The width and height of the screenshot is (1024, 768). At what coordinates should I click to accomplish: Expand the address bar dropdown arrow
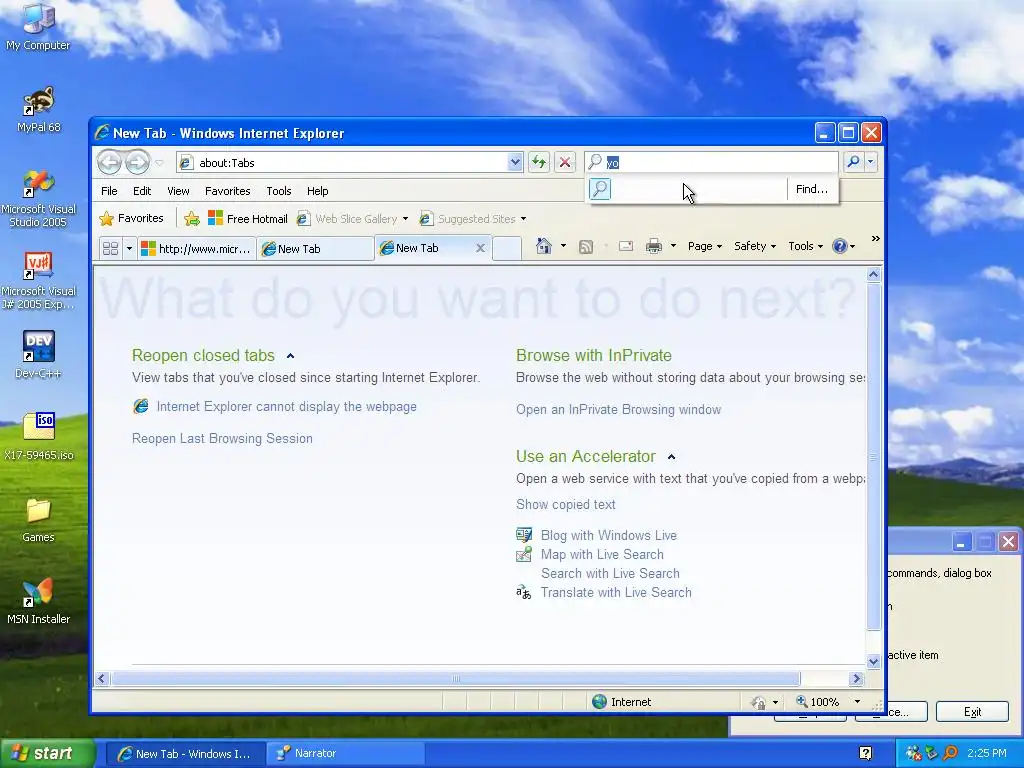[515, 162]
